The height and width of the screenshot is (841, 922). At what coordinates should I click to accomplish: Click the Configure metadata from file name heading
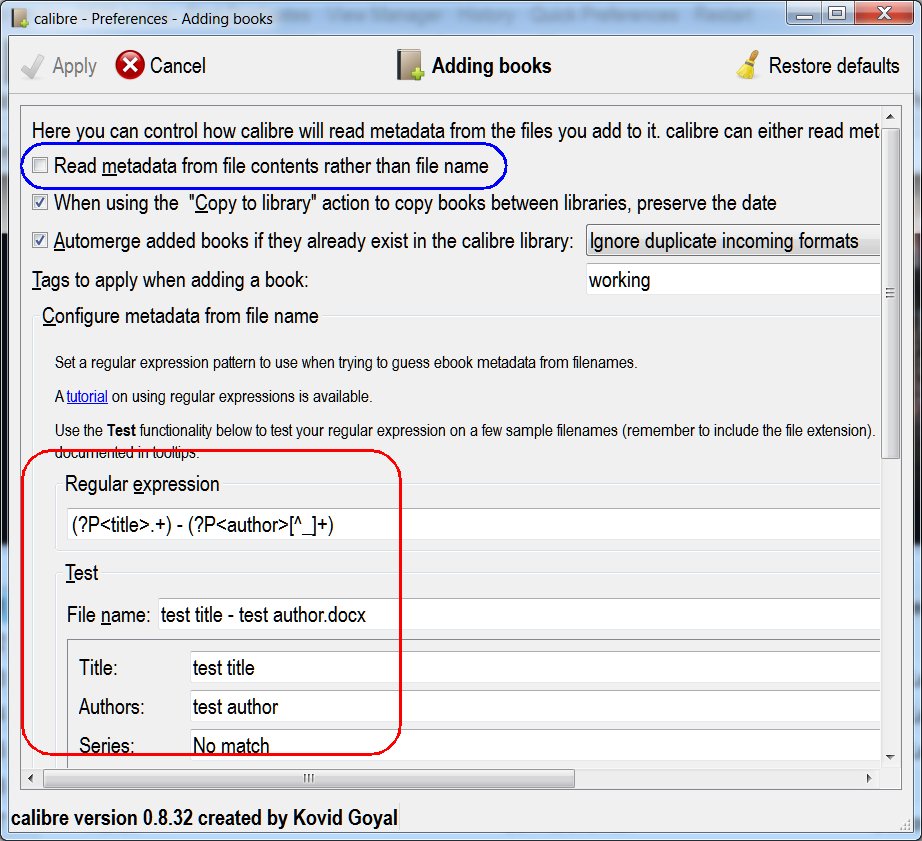click(x=180, y=316)
